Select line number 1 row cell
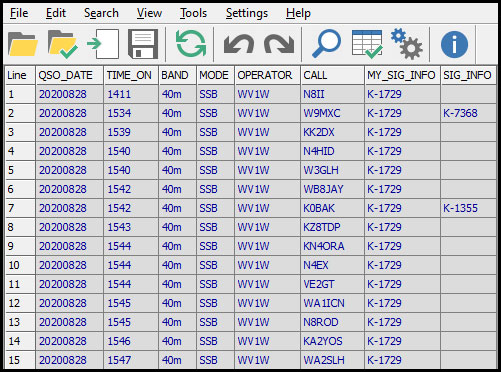 tap(20, 94)
